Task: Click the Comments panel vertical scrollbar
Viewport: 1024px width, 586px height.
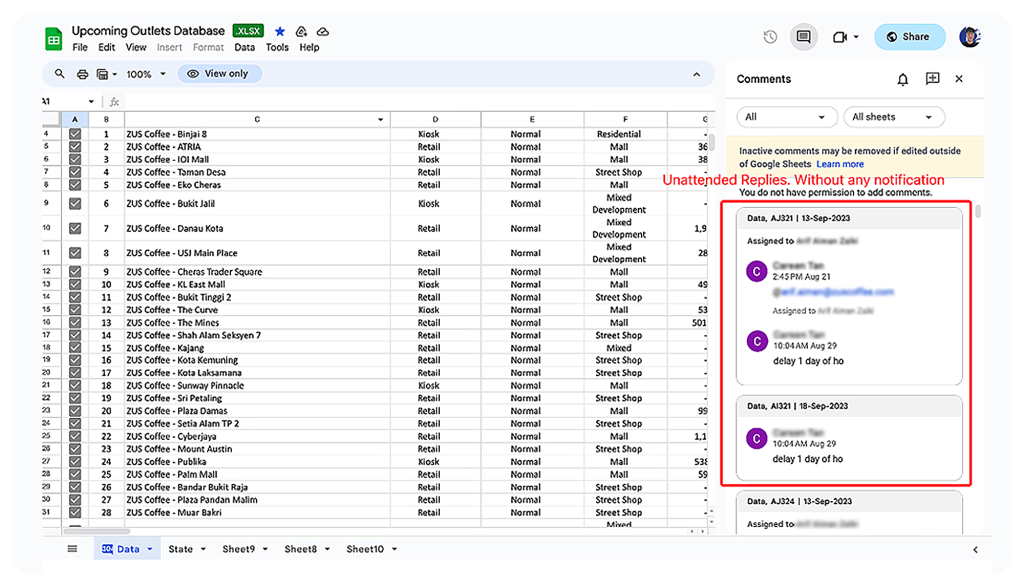Action: tap(978, 212)
